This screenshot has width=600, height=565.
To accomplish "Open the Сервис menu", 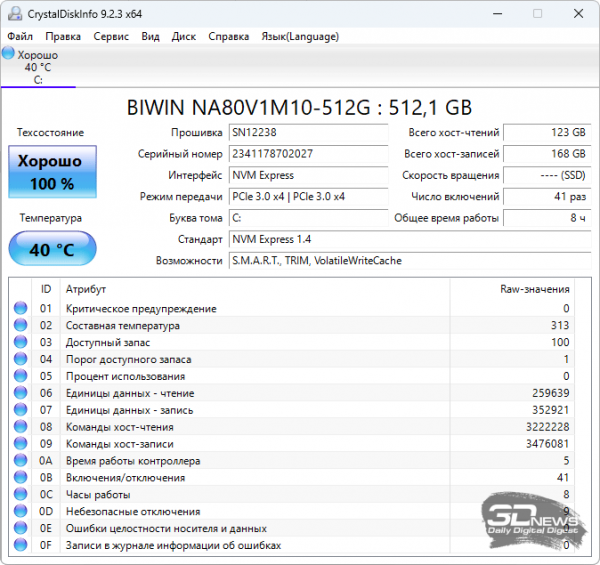I will tap(110, 37).
